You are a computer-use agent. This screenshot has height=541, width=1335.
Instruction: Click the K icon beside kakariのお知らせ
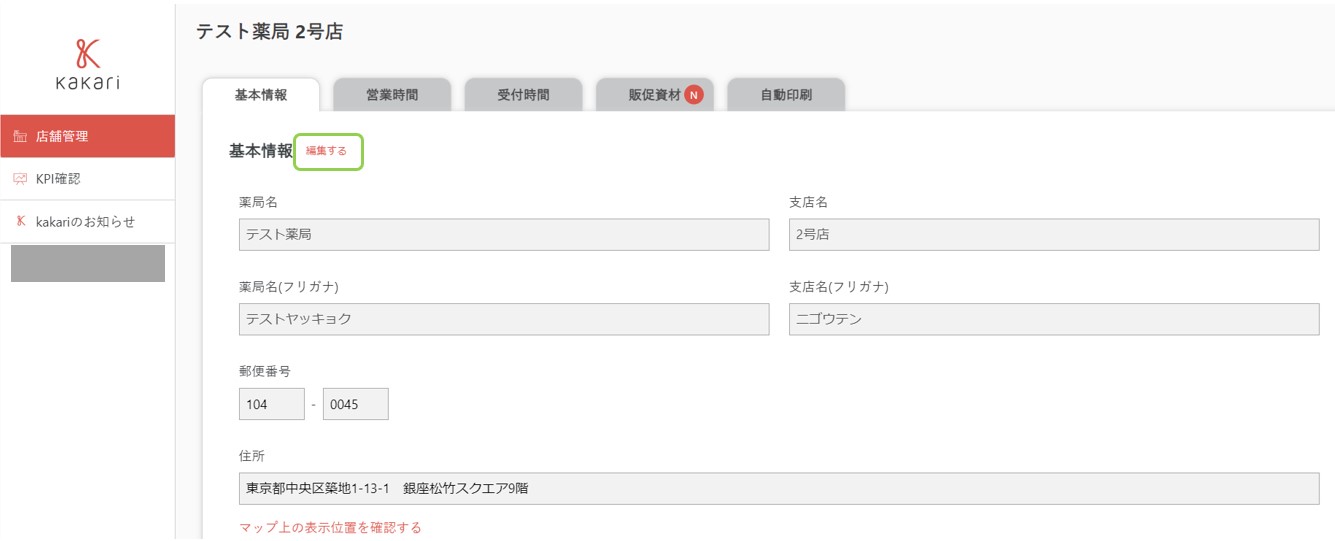point(20,222)
